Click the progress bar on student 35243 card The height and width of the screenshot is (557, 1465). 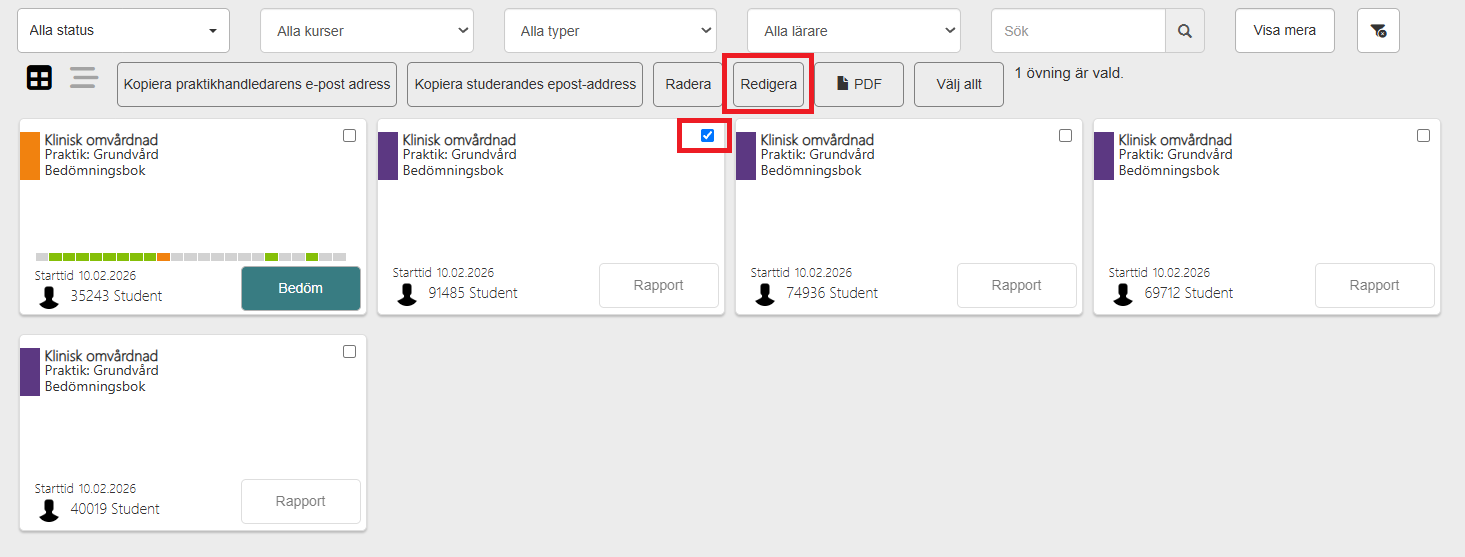coord(191,257)
